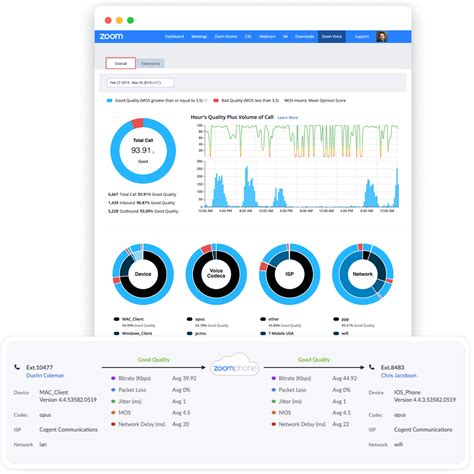Click the 'lan' network value

click(43, 444)
